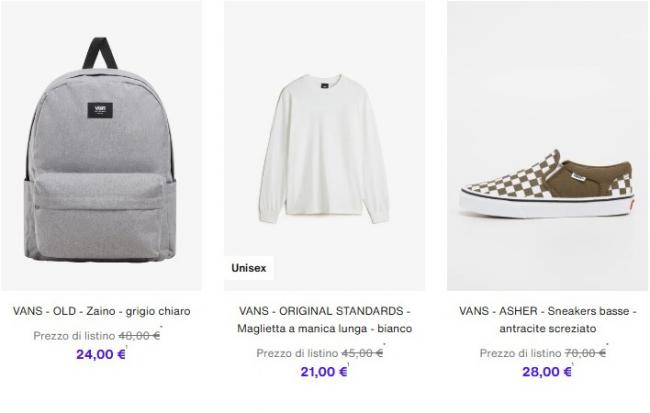Open the white long-sleeve shirt image
This screenshot has height=413, width=650.
click(x=324, y=145)
